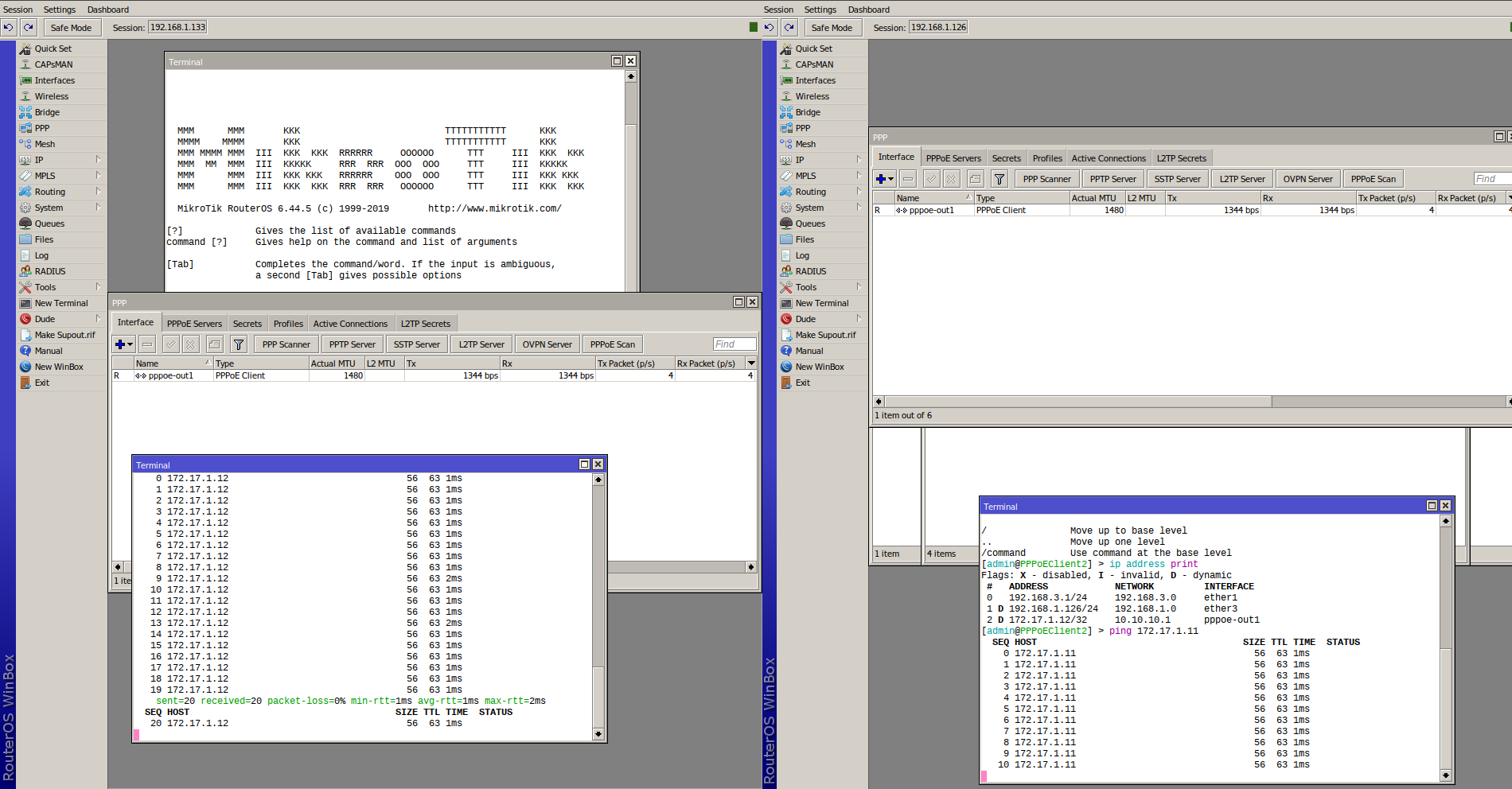The height and width of the screenshot is (789, 1512).
Task: Click Find field in left PPP window
Action: tap(735, 344)
